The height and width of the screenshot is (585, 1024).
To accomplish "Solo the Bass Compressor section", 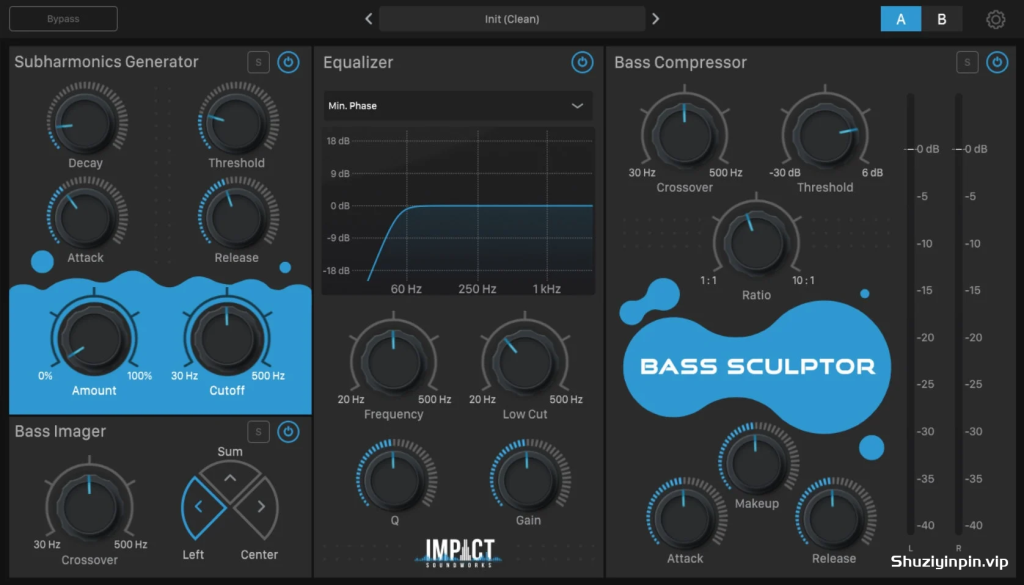I will click(x=967, y=62).
